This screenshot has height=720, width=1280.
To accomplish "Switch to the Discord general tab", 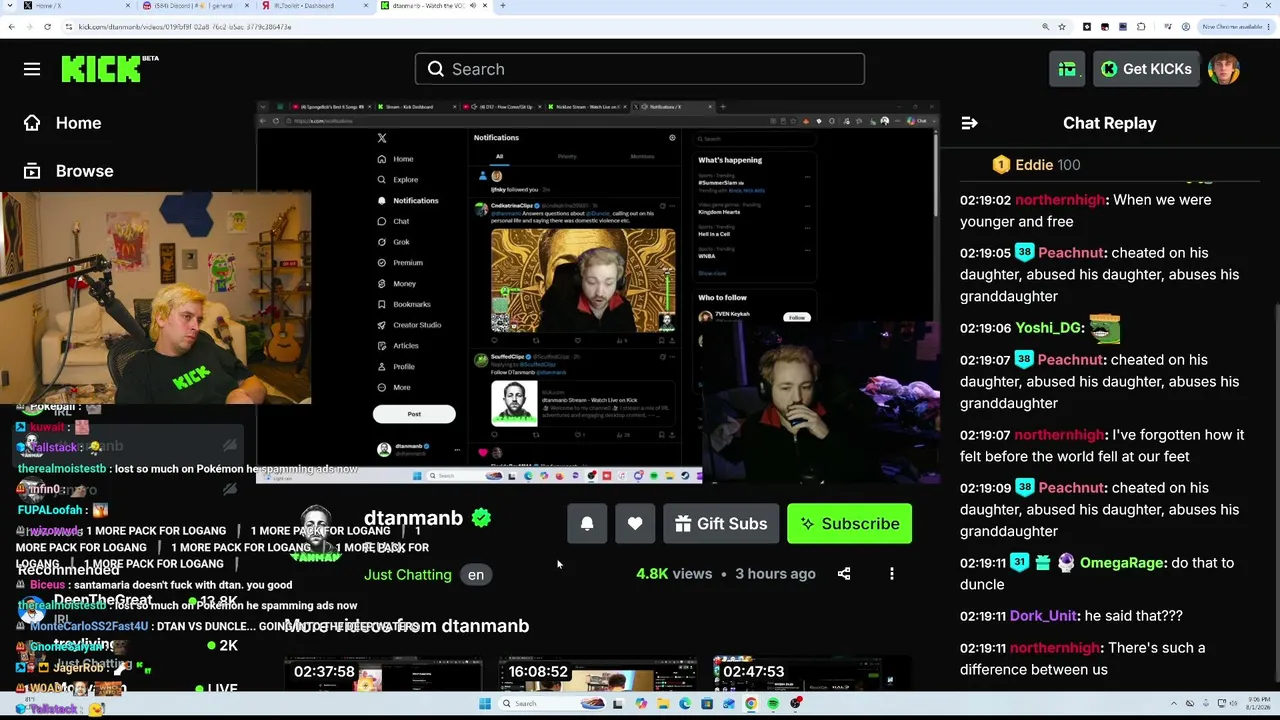I will (x=195, y=6).
